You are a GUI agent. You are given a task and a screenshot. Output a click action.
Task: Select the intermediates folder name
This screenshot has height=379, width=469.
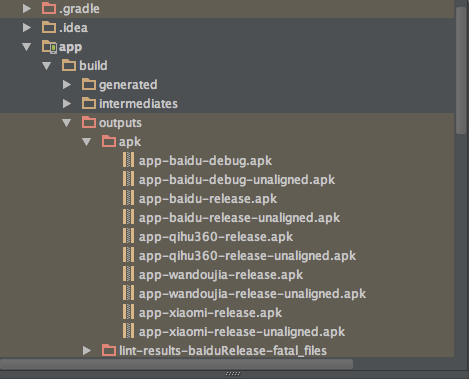(138, 104)
